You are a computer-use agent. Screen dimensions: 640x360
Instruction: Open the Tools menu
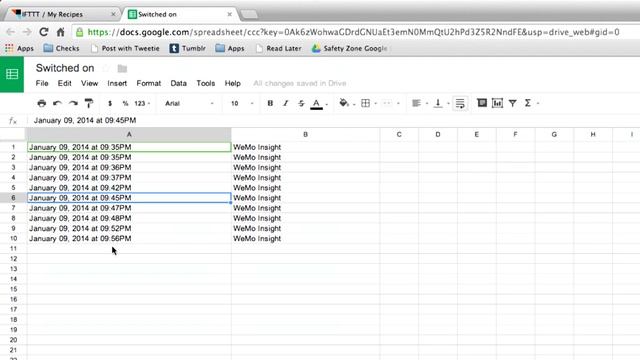(x=206, y=83)
